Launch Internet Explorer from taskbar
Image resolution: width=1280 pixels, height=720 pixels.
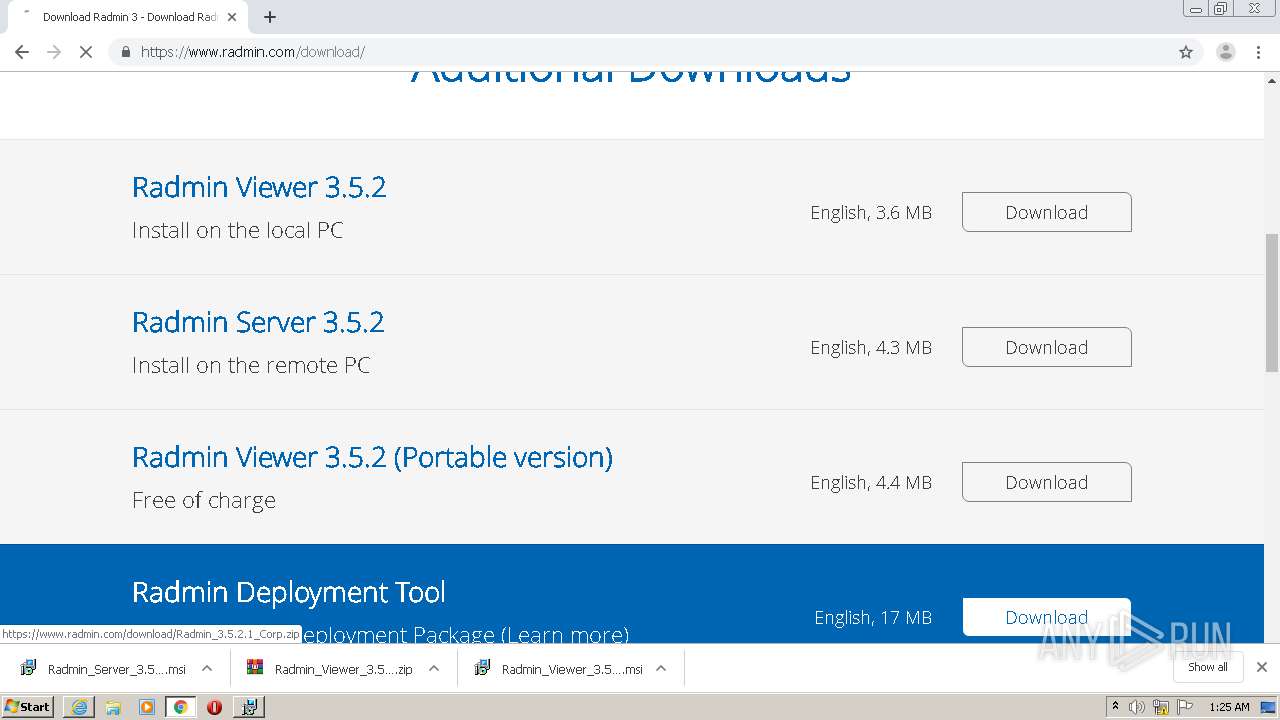pos(80,707)
